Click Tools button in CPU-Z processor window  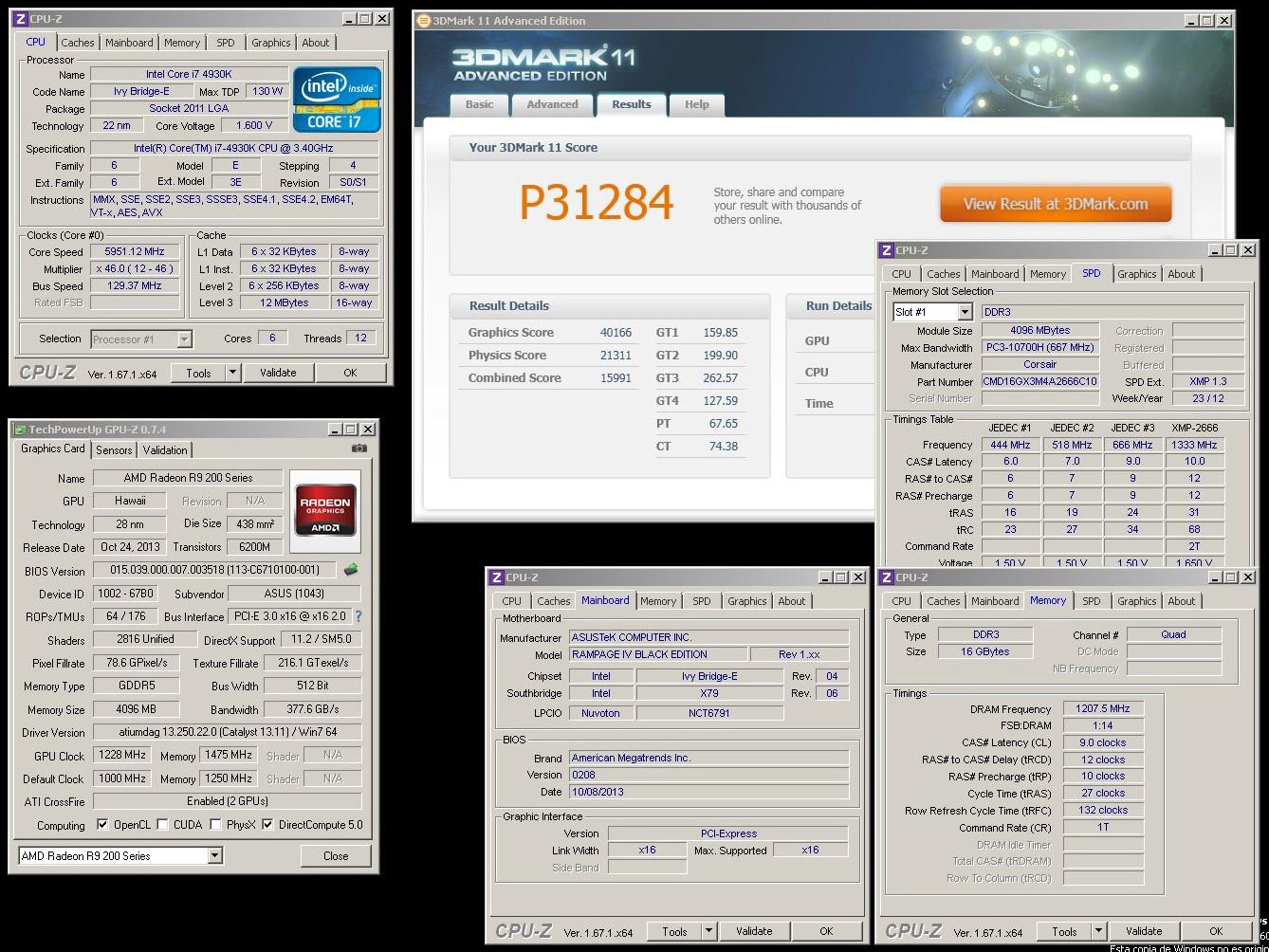pyautogui.click(x=199, y=373)
